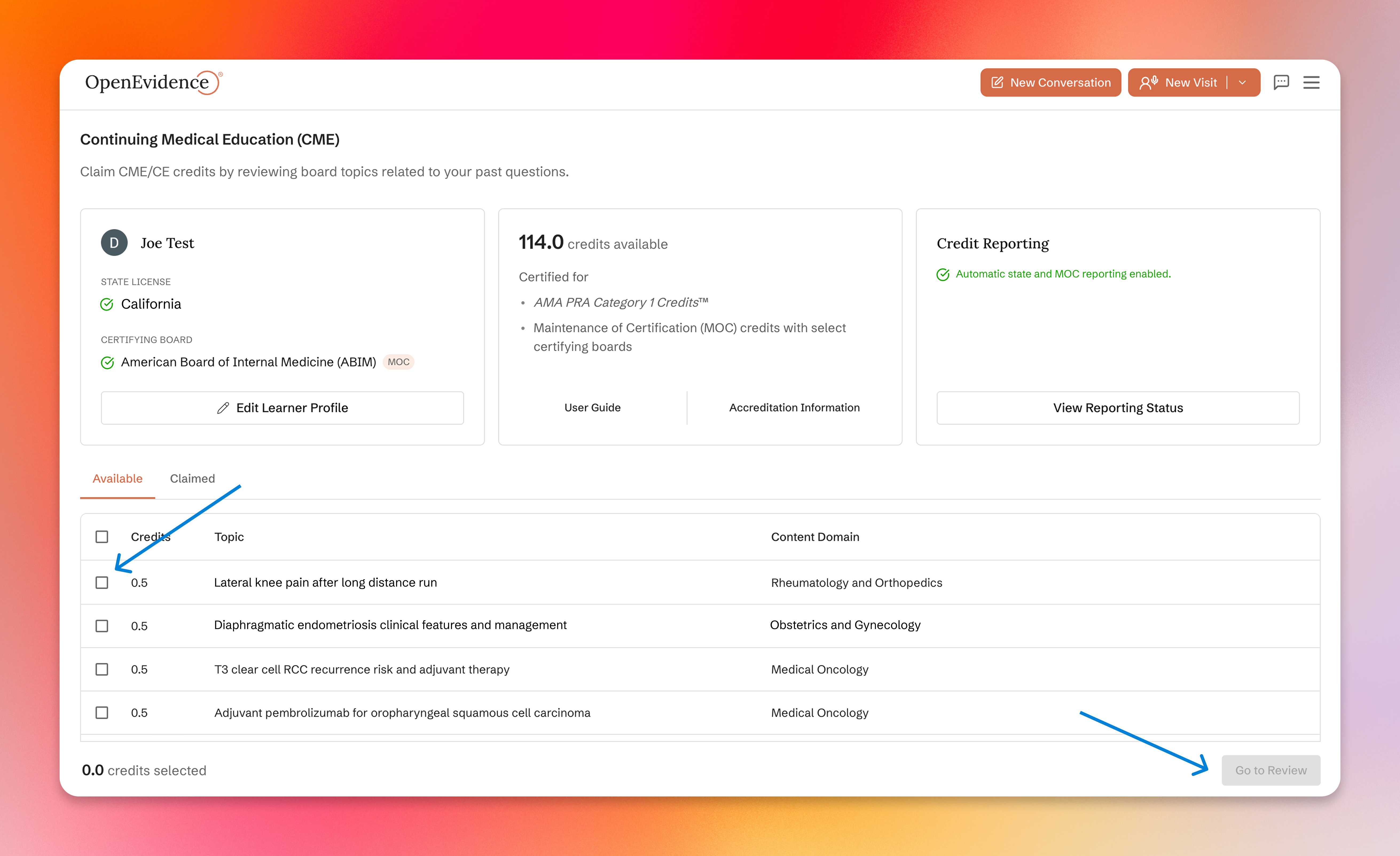Click the Content Domain column header
Viewport: 1400px width, 856px height.
click(x=815, y=537)
